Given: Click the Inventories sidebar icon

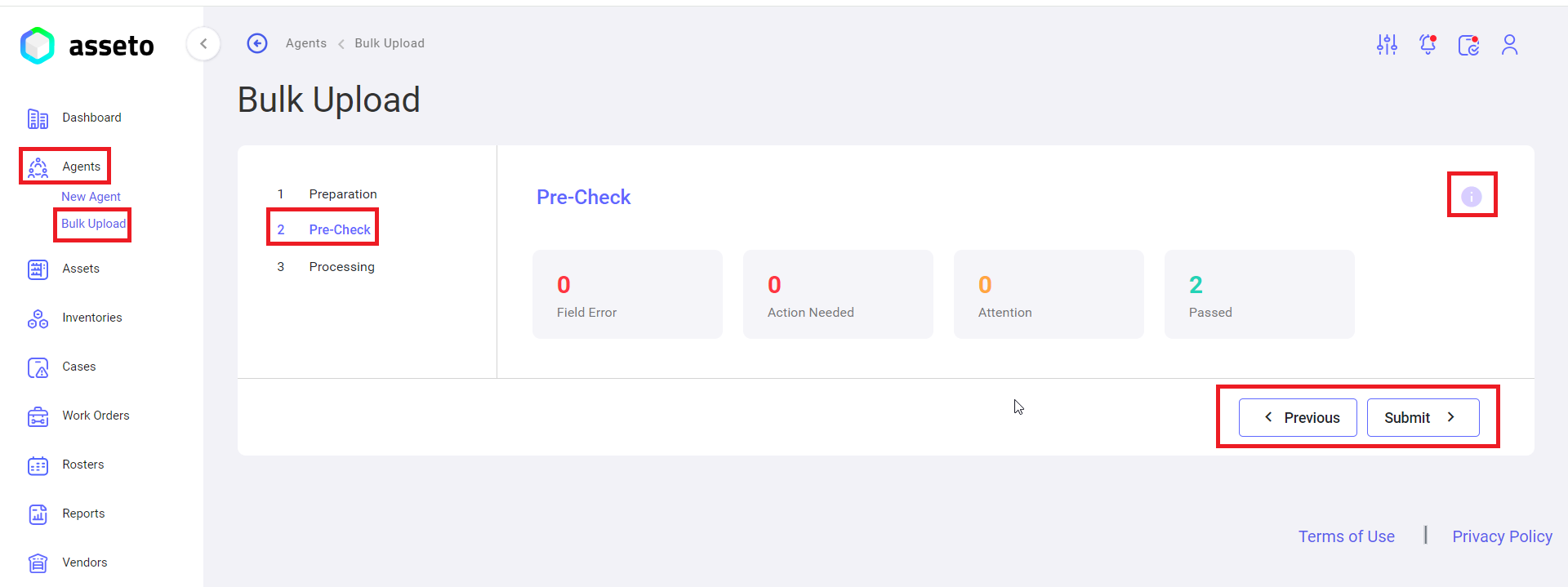Looking at the screenshot, I should [x=38, y=318].
